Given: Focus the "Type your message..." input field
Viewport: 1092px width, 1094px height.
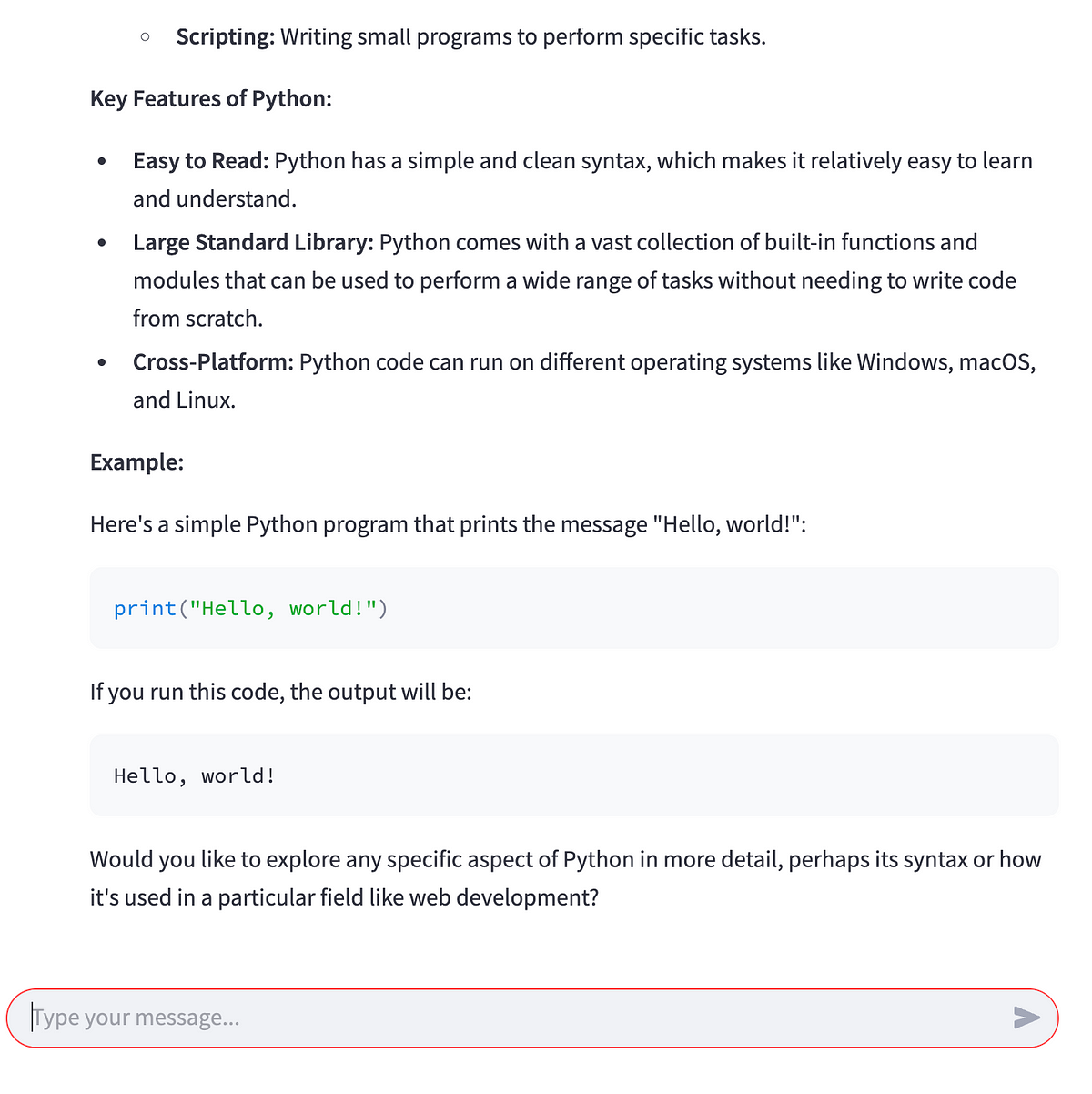Looking at the screenshot, I should click(510, 1018).
